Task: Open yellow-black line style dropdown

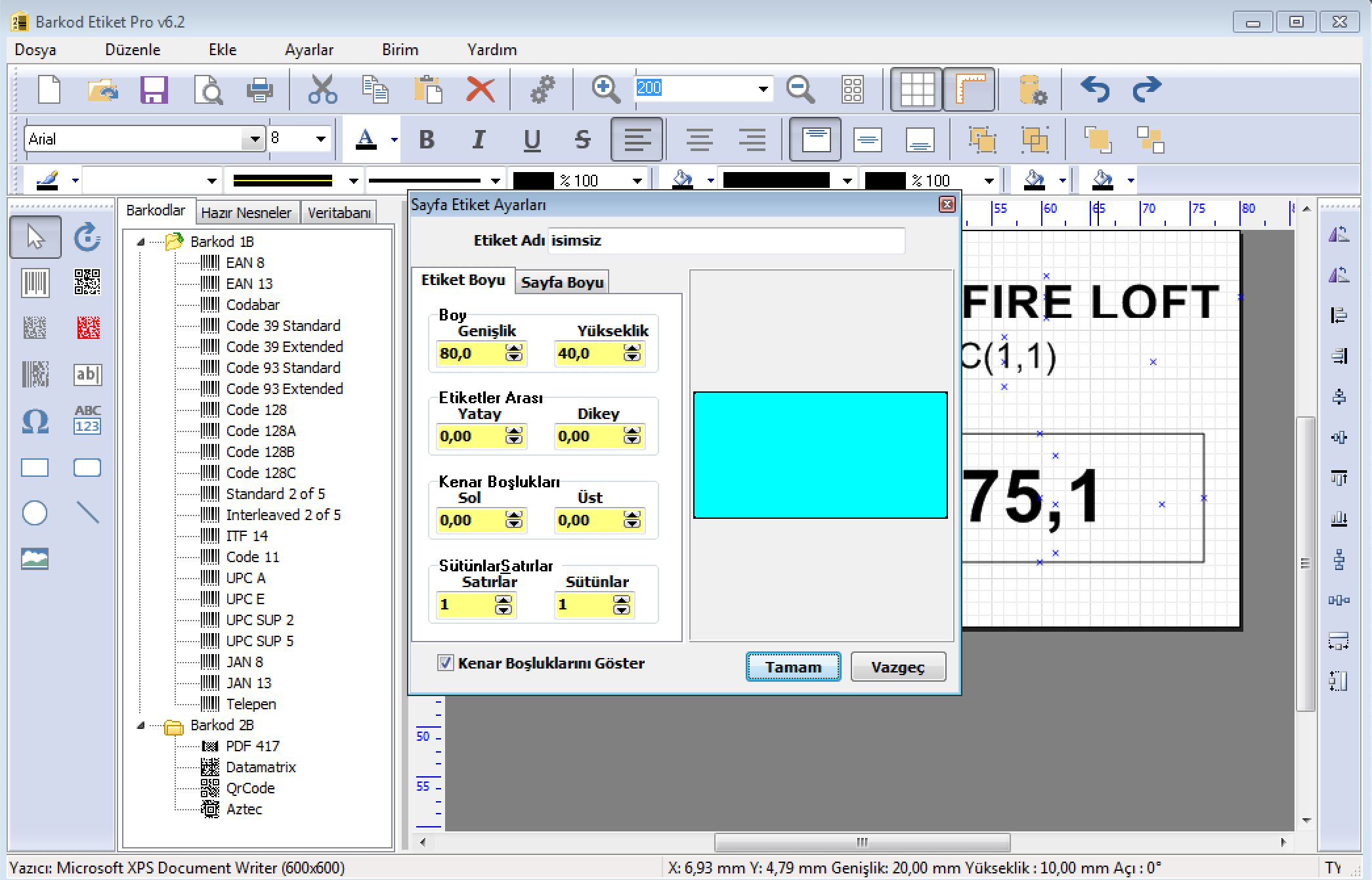Action: point(354,181)
